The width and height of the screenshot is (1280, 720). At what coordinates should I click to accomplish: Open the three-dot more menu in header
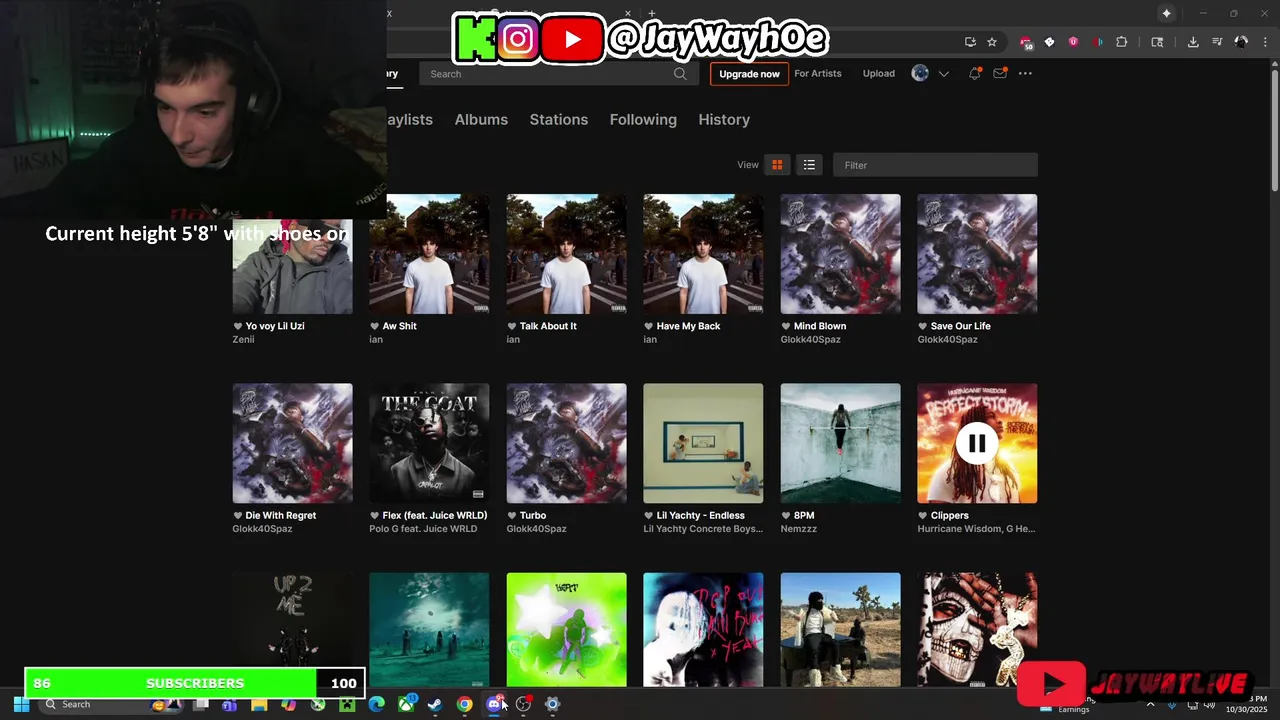tap(1025, 73)
